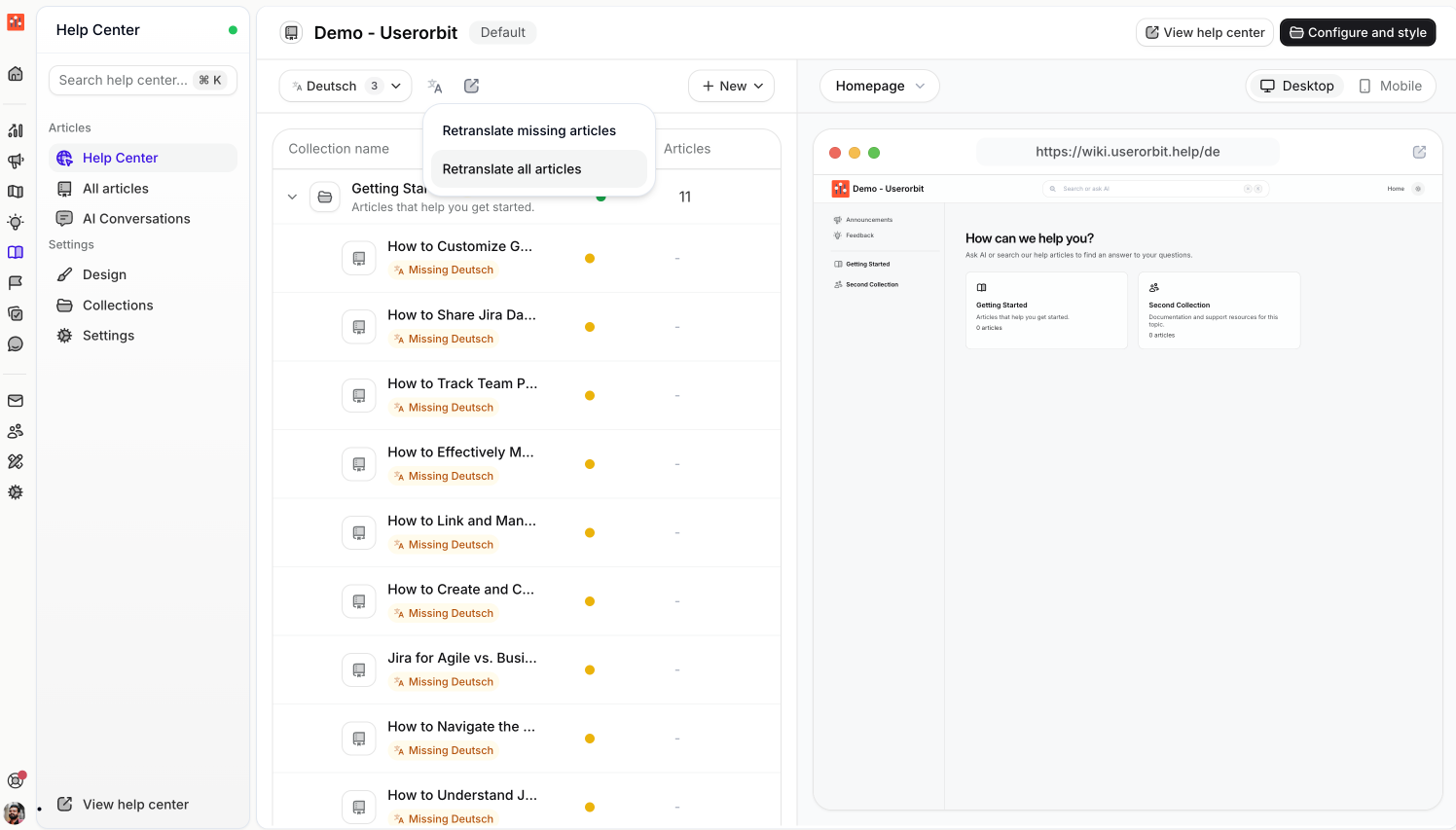Click the Configure and style button
The height and width of the screenshot is (830, 1456).
tap(1358, 32)
